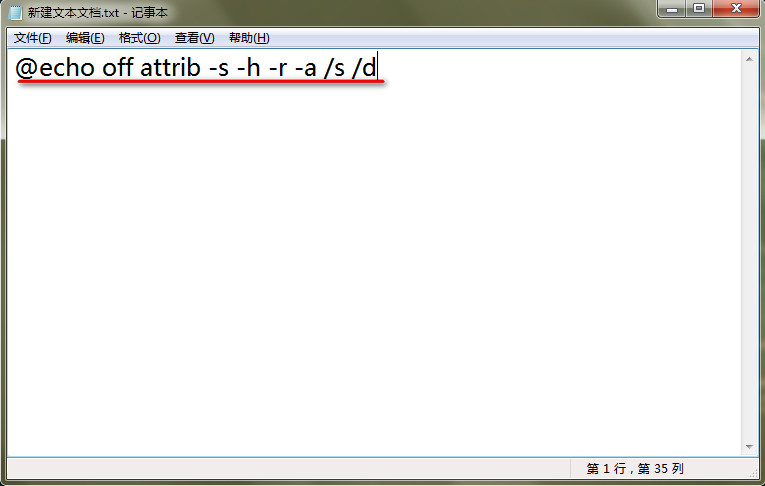Click window title 新建文本文档.txt - 记事本

pos(98,12)
